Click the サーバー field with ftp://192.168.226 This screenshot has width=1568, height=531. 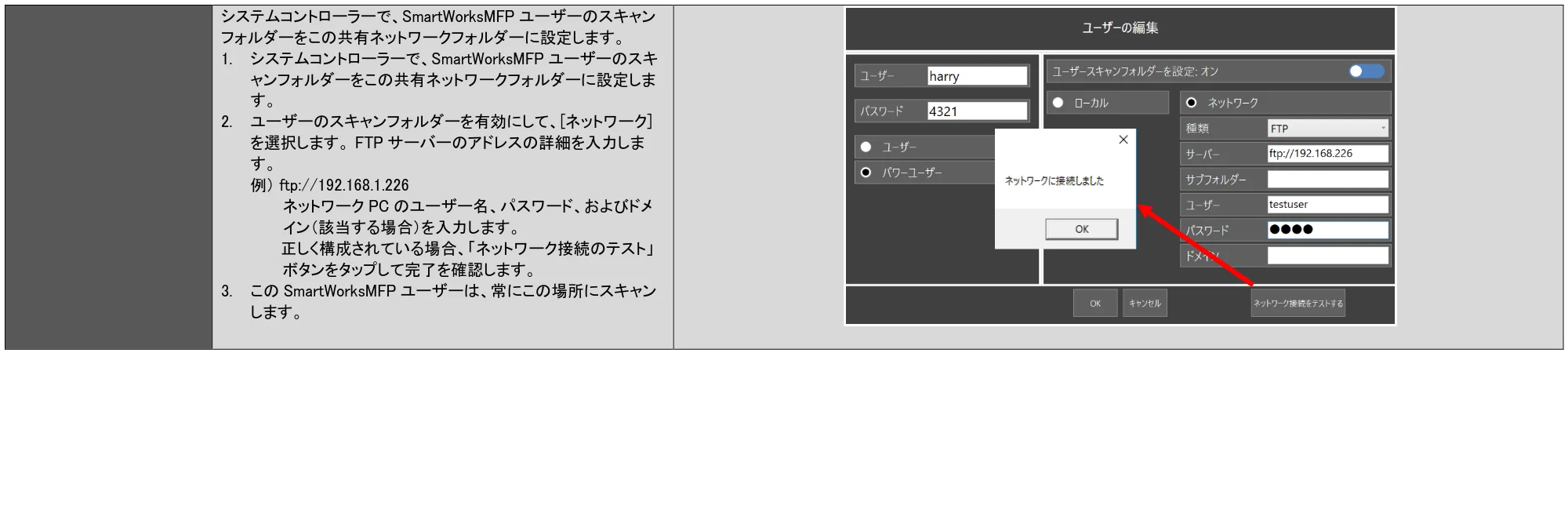point(1327,154)
